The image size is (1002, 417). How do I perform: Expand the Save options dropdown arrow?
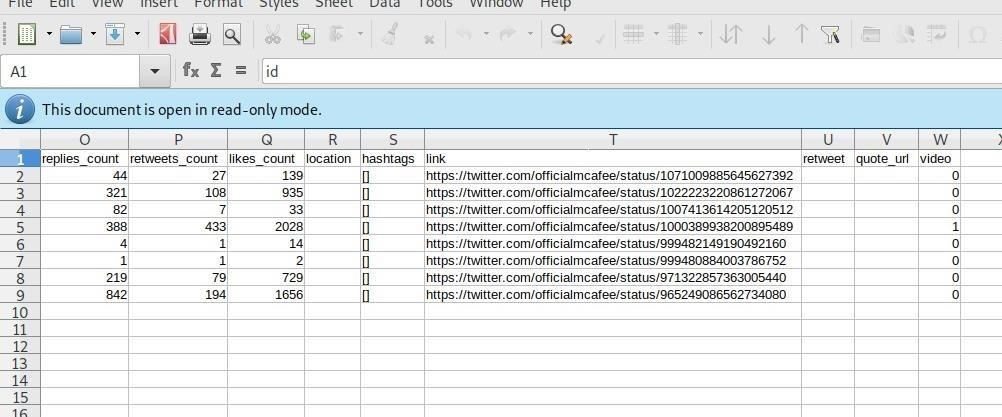point(137,34)
